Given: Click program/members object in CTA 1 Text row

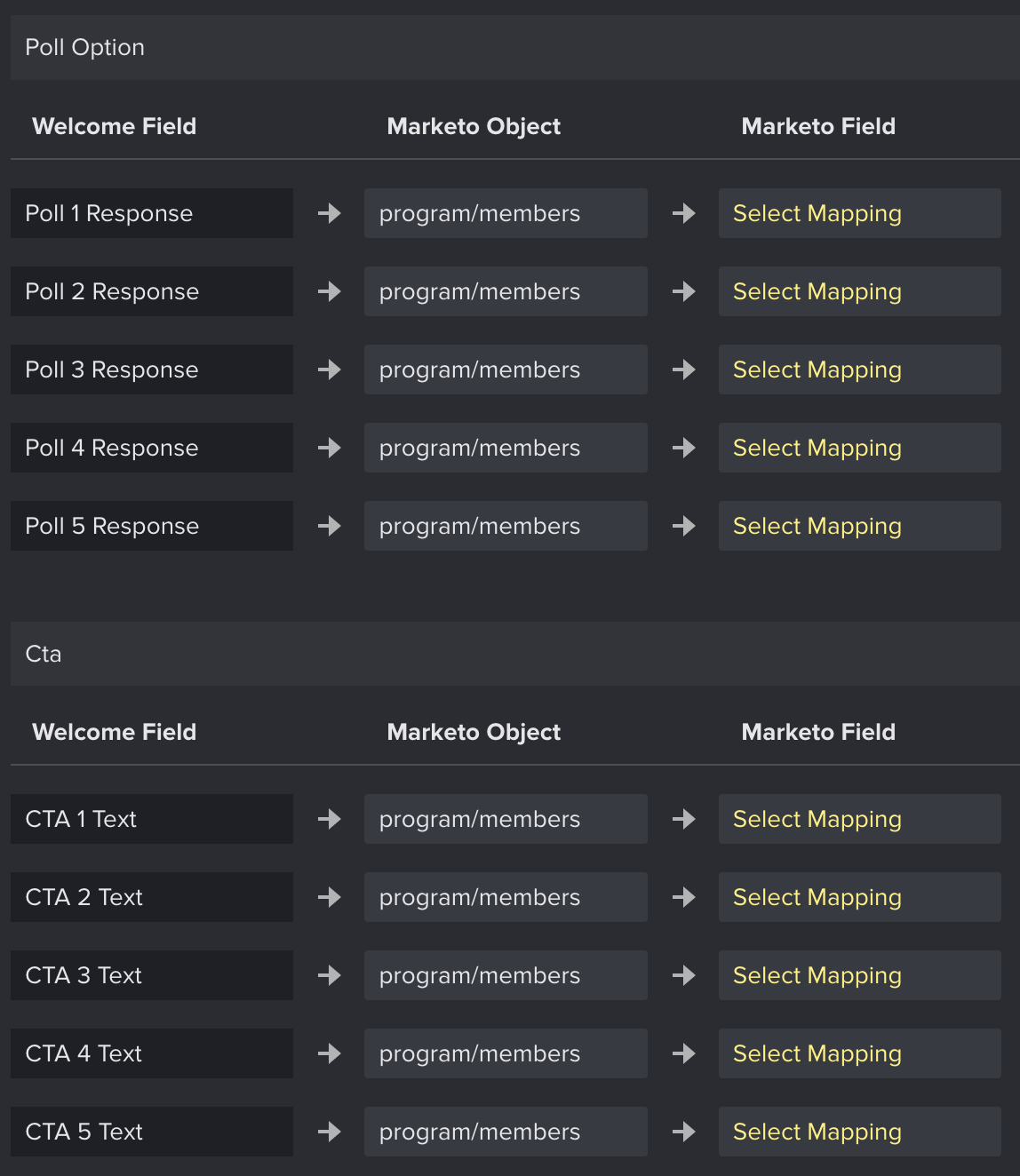Looking at the screenshot, I should coord(506,819).
